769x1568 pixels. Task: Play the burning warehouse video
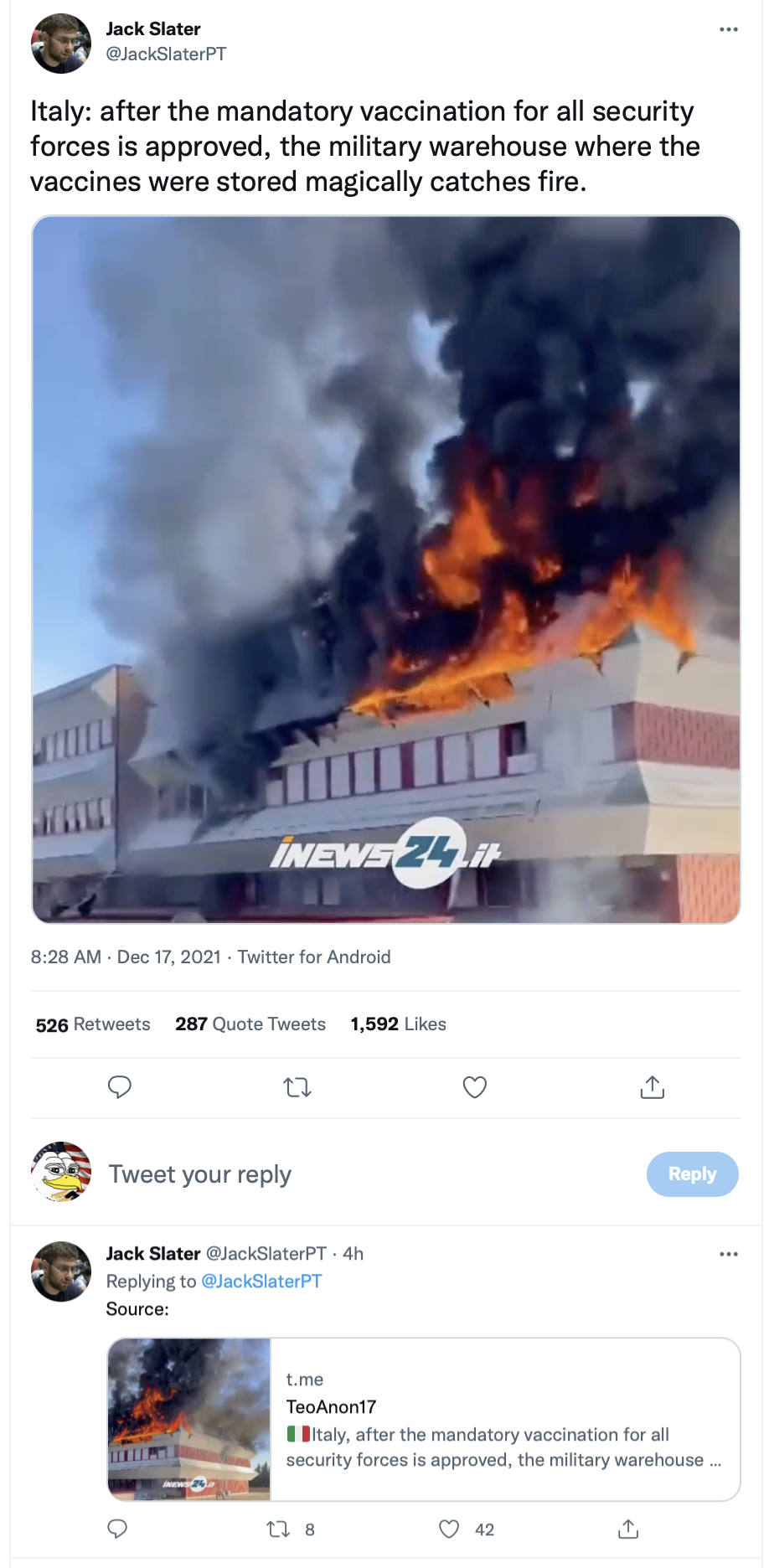pyautogui.click(x=386, y=570)
